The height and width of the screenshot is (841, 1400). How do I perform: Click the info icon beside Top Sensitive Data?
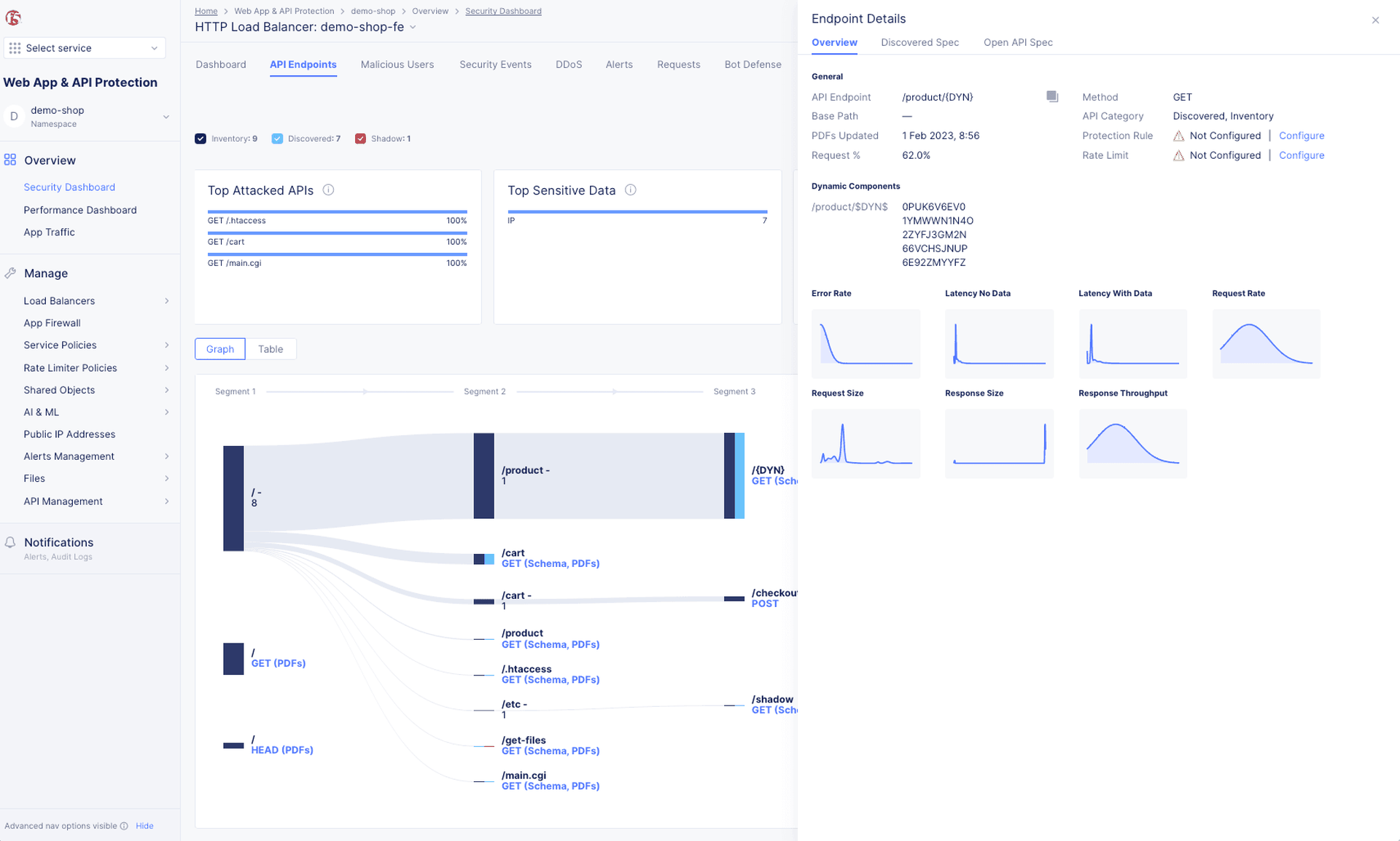(631, 190)
